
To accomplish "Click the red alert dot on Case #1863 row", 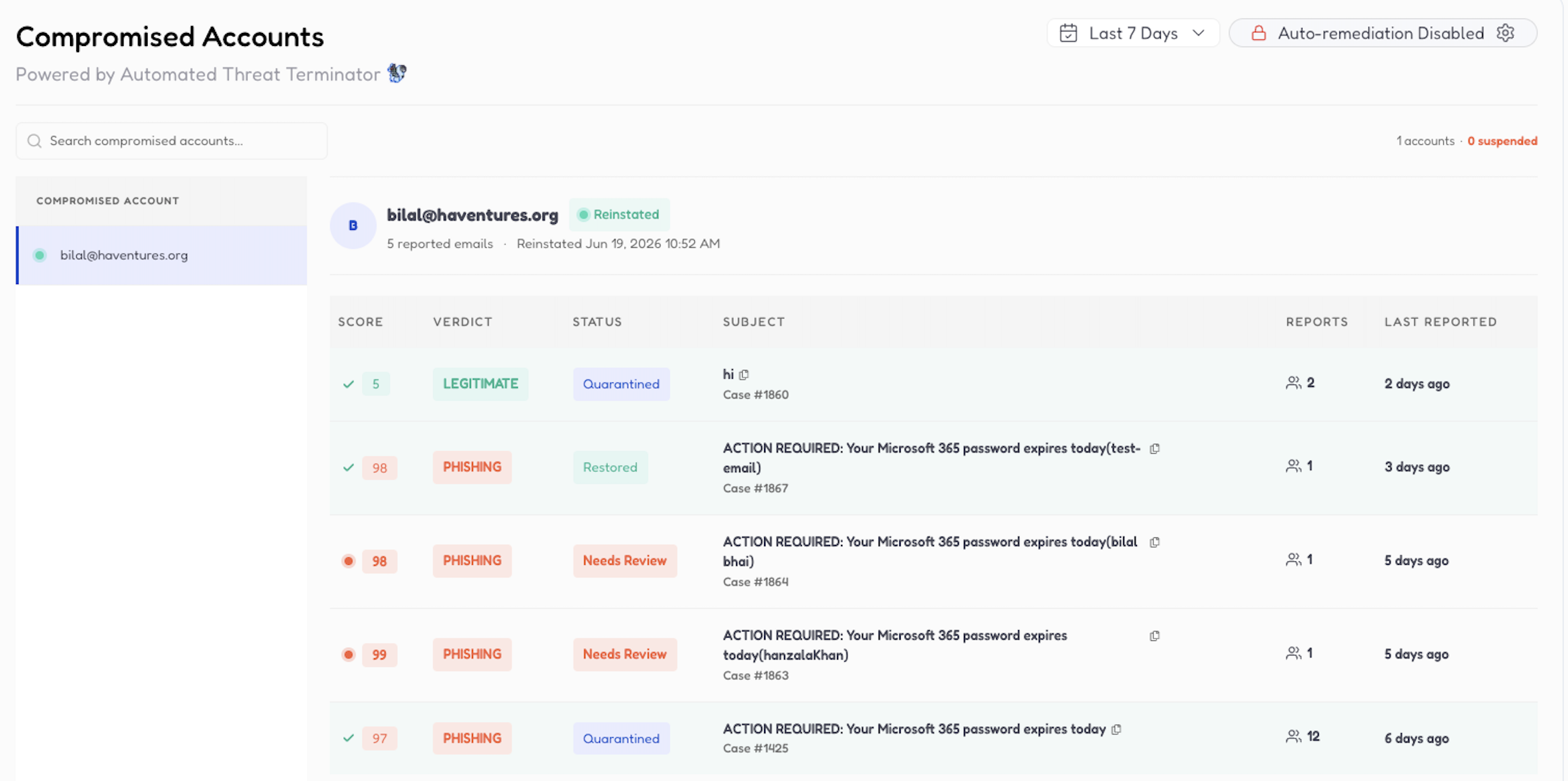I will pyautogui.click(x=349, y=655).
